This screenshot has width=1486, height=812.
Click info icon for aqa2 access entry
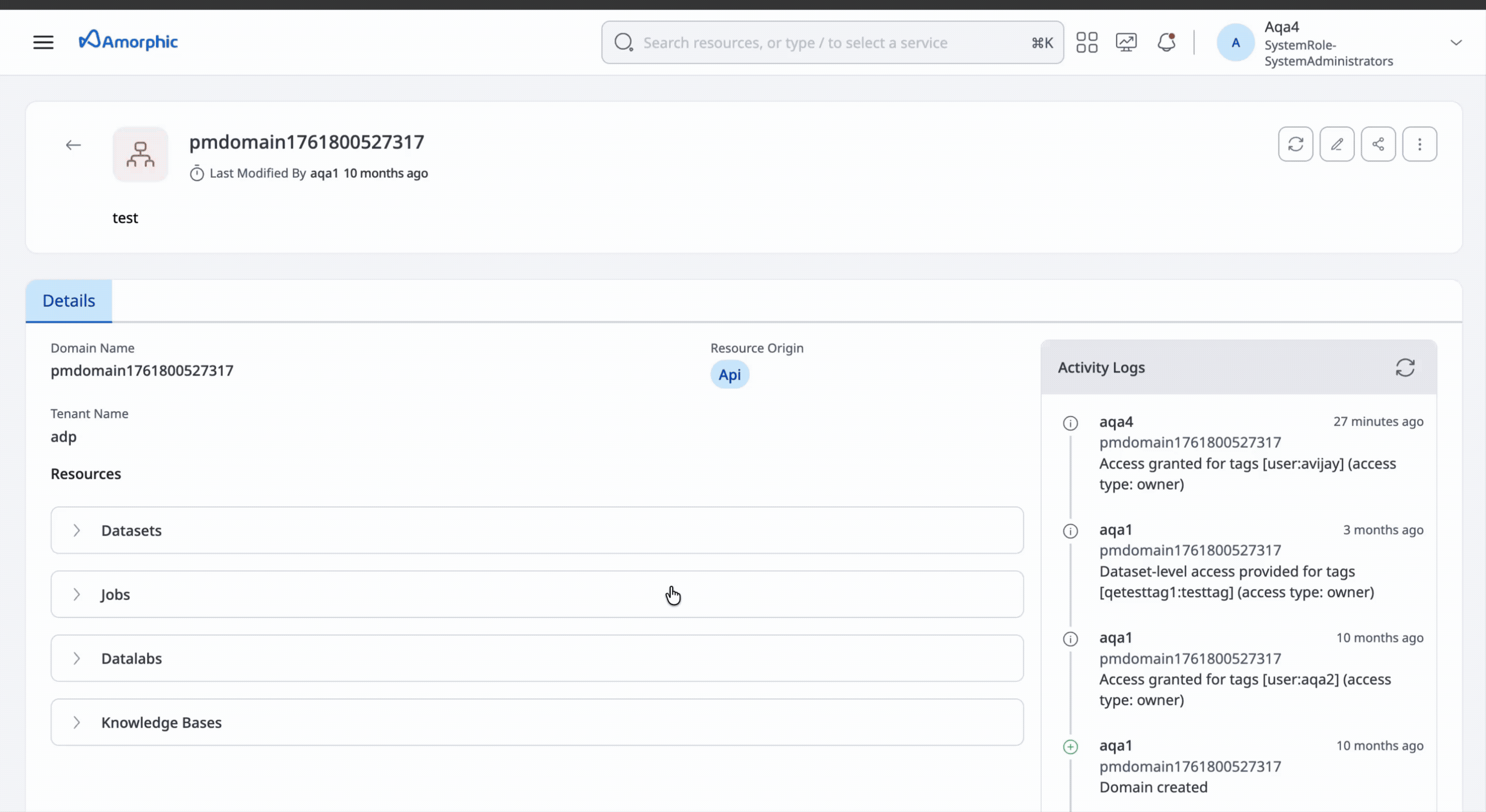[x=1071, y=639]
